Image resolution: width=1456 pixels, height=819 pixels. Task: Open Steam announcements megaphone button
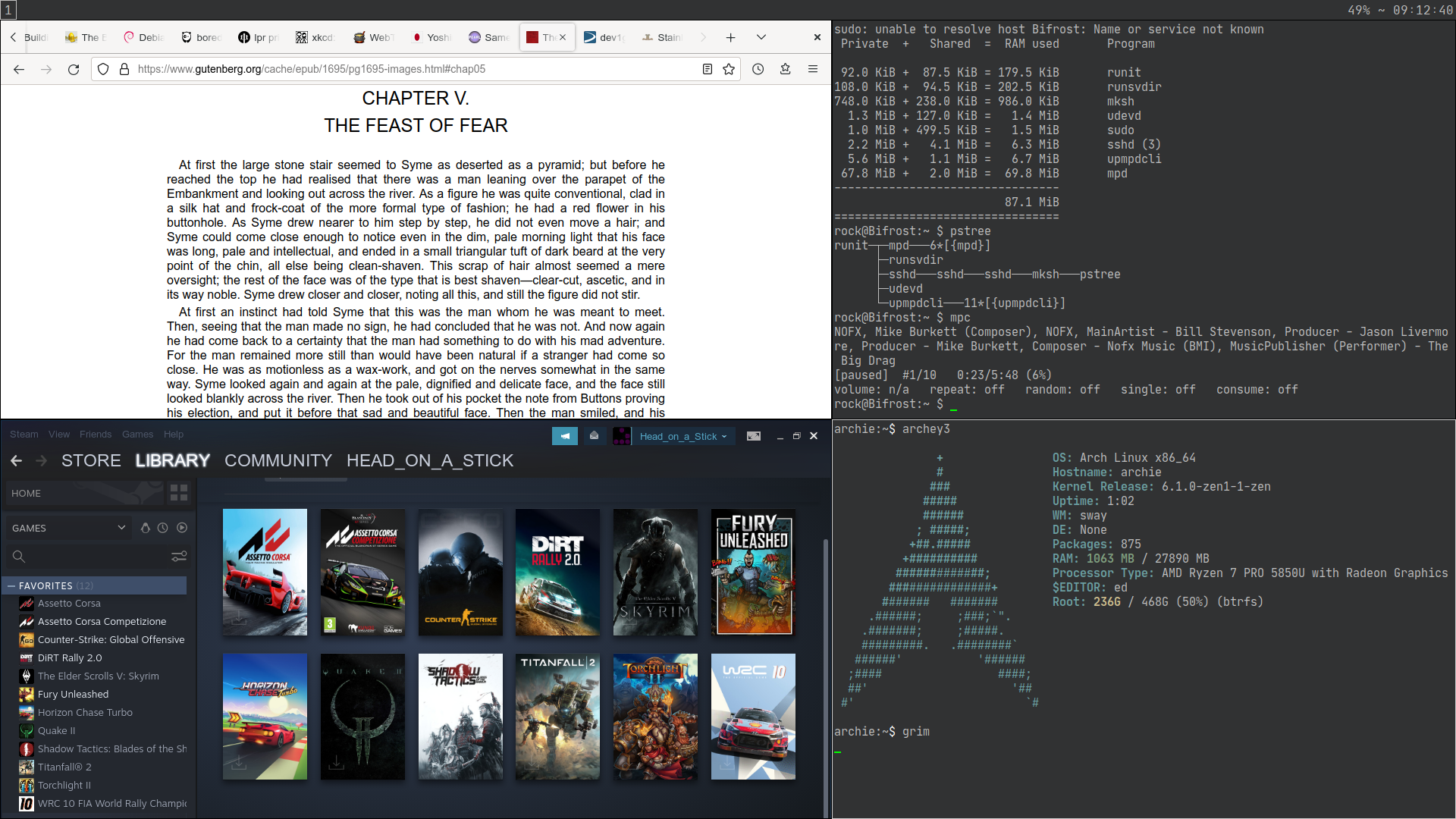tap(565, 436)
